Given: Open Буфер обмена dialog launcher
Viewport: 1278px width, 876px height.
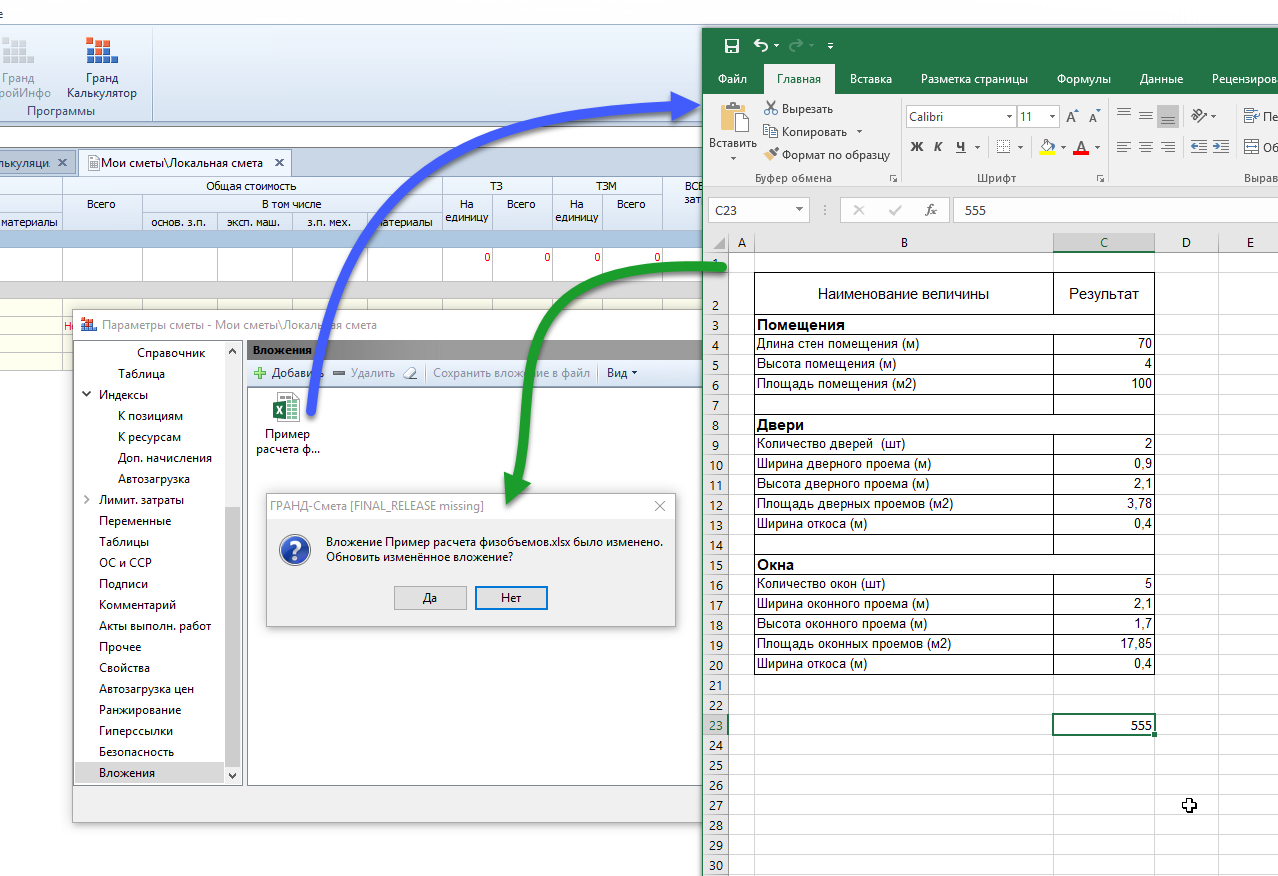Looking at the screenshot, I should coord(893,179).
